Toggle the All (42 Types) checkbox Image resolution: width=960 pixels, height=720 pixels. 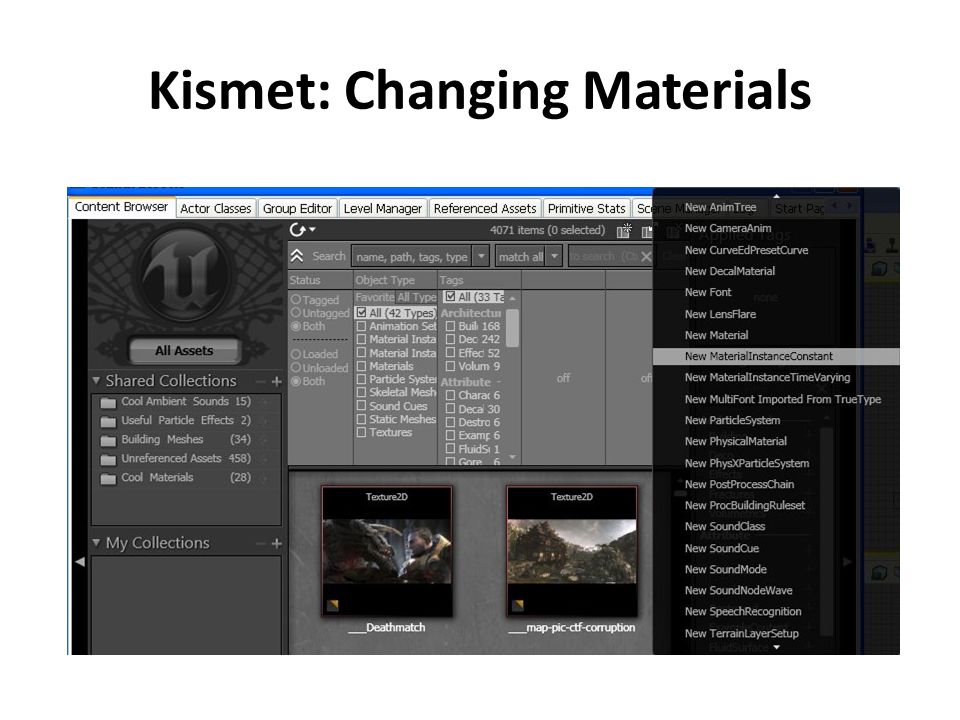(x=362, y=312)
